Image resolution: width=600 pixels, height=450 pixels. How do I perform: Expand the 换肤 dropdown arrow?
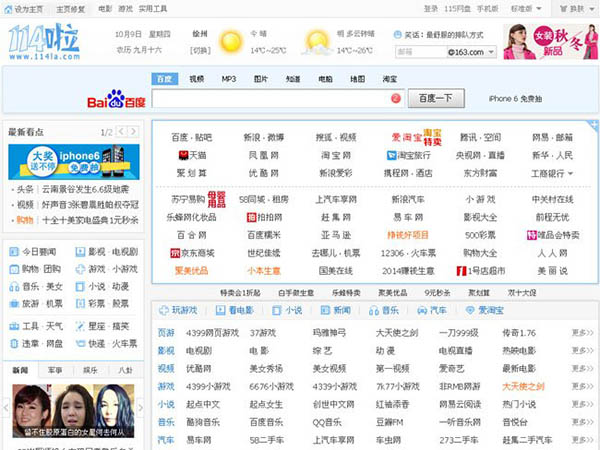[x=590, y=8]
